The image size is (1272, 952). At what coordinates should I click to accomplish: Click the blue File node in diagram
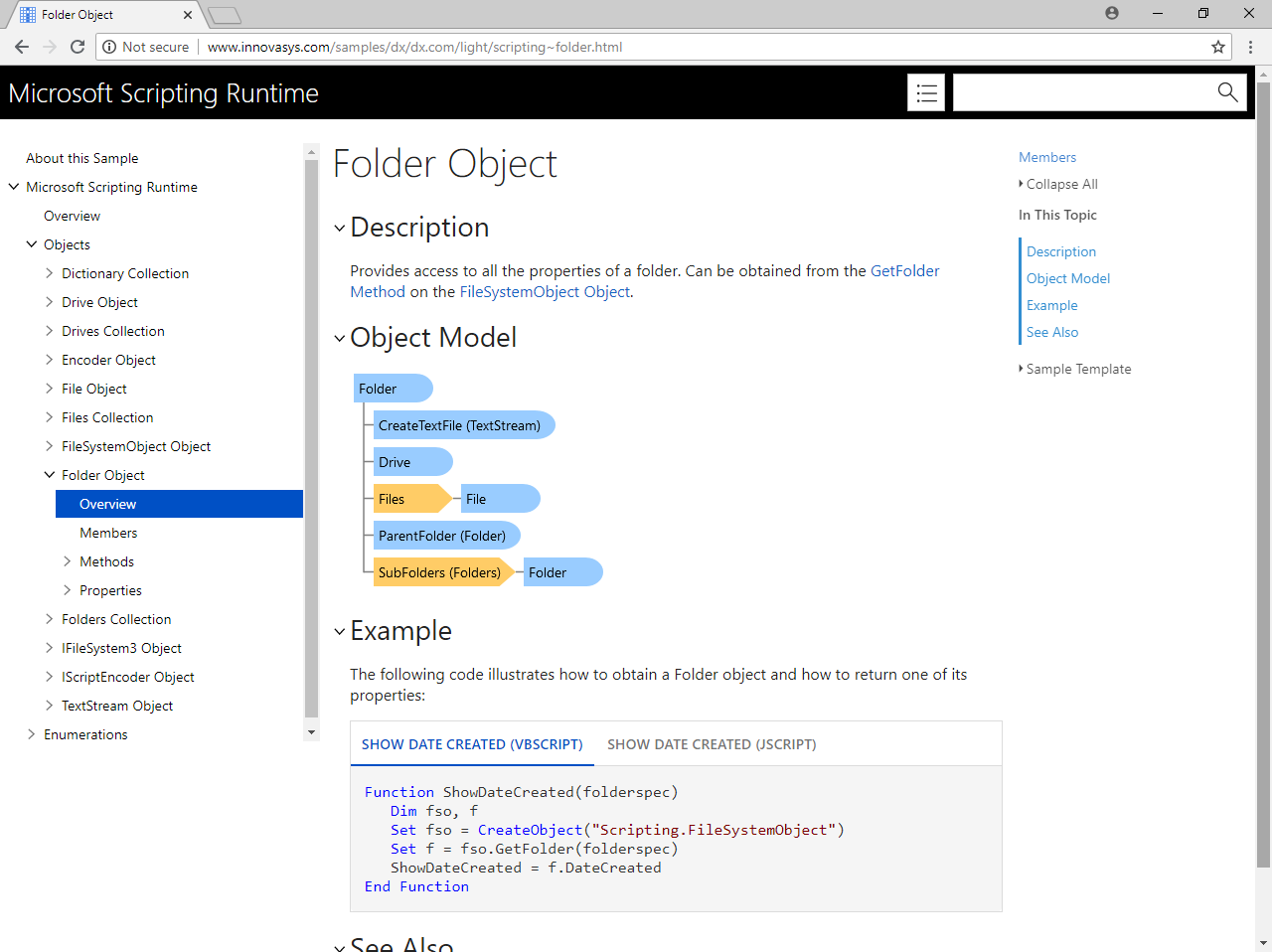[501, 499]
